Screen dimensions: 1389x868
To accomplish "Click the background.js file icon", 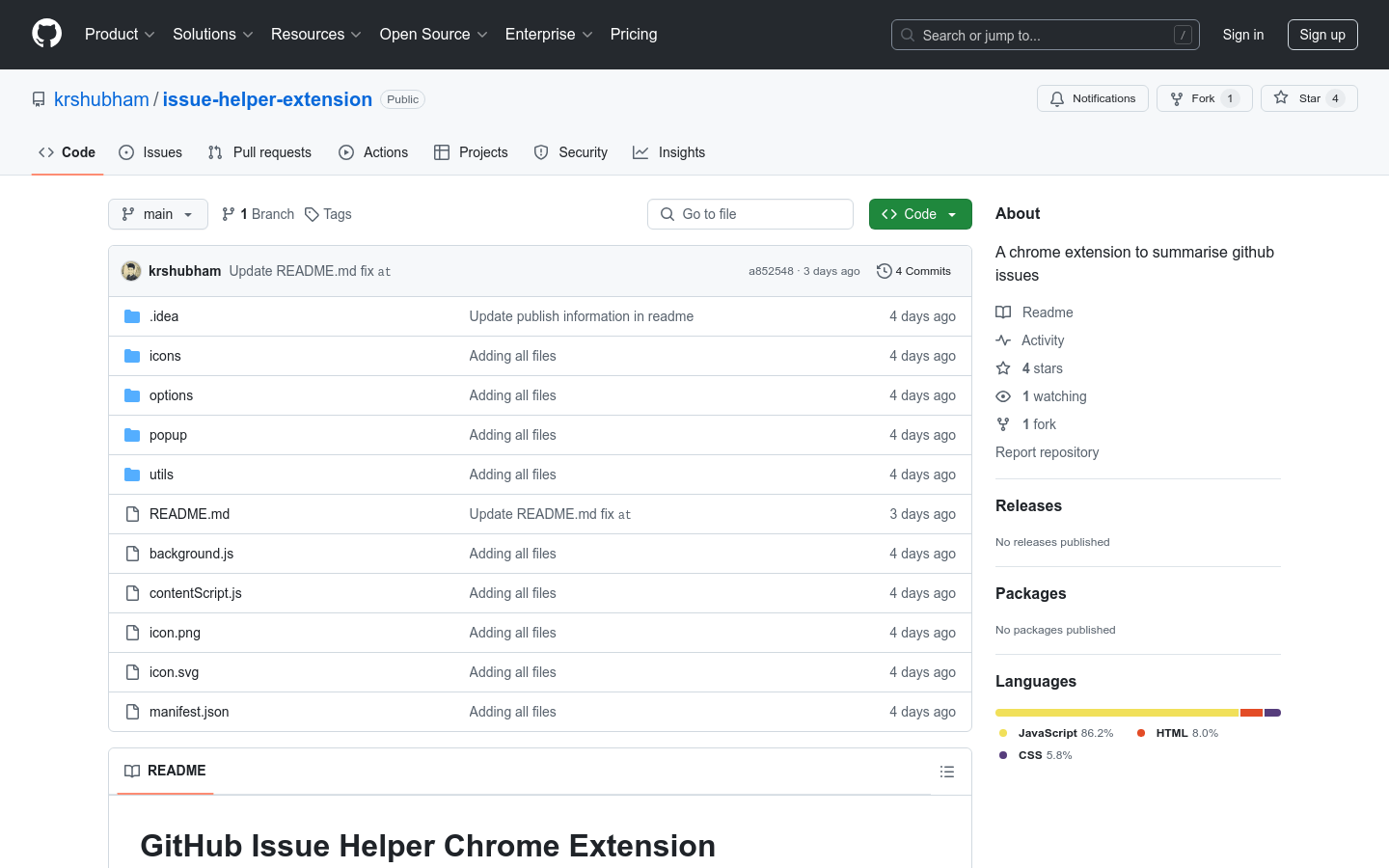I will point(132,554).
